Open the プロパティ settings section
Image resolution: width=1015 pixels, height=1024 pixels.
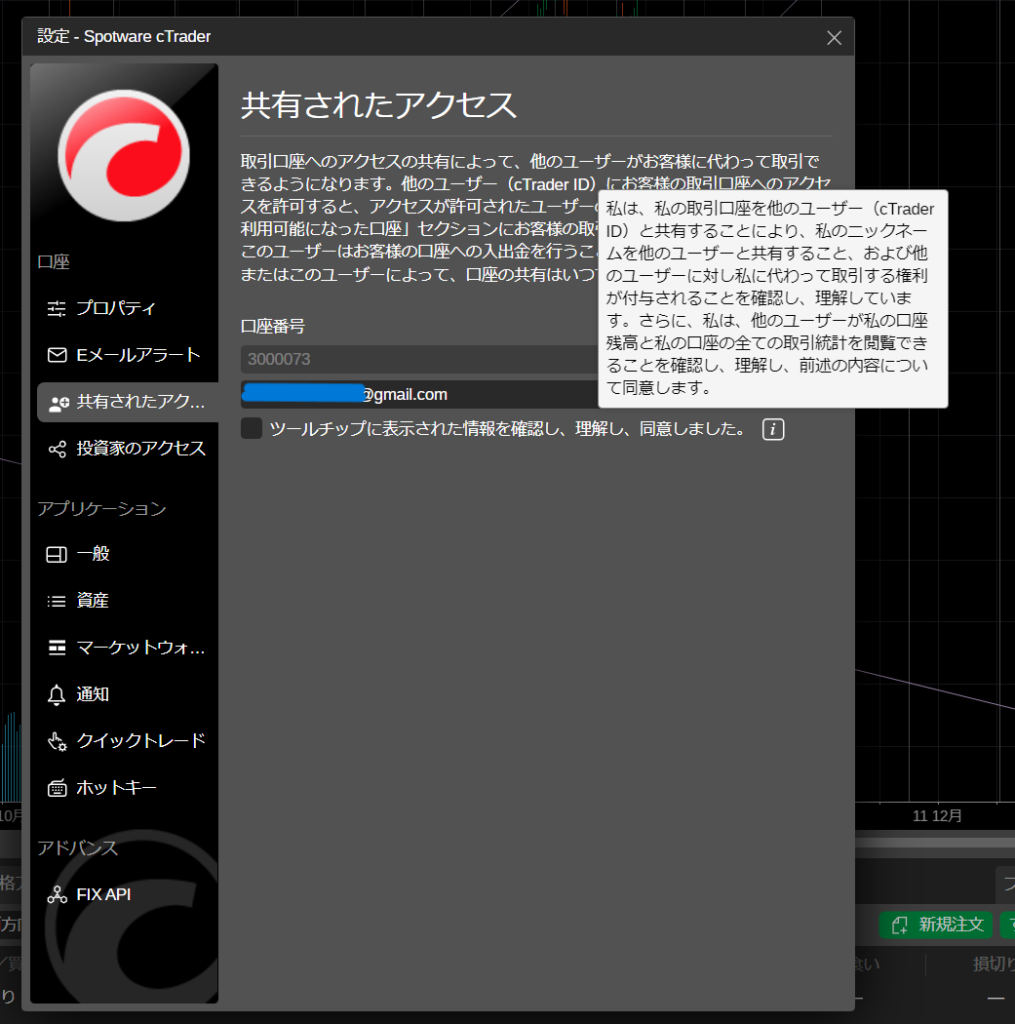116,309
